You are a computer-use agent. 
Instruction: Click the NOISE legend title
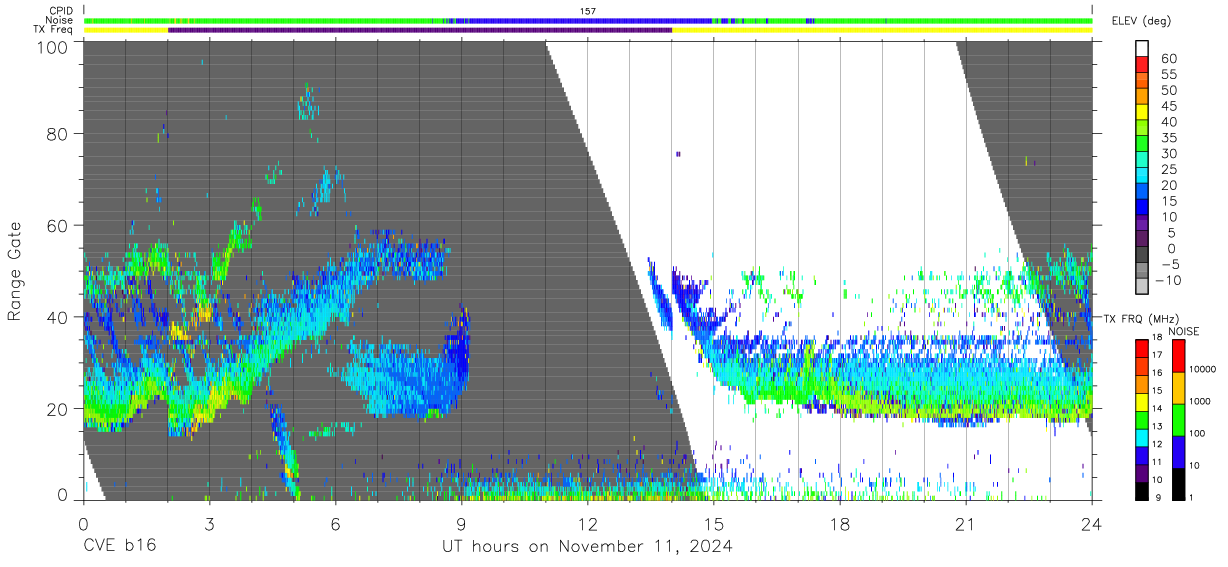pos(1185,331)
